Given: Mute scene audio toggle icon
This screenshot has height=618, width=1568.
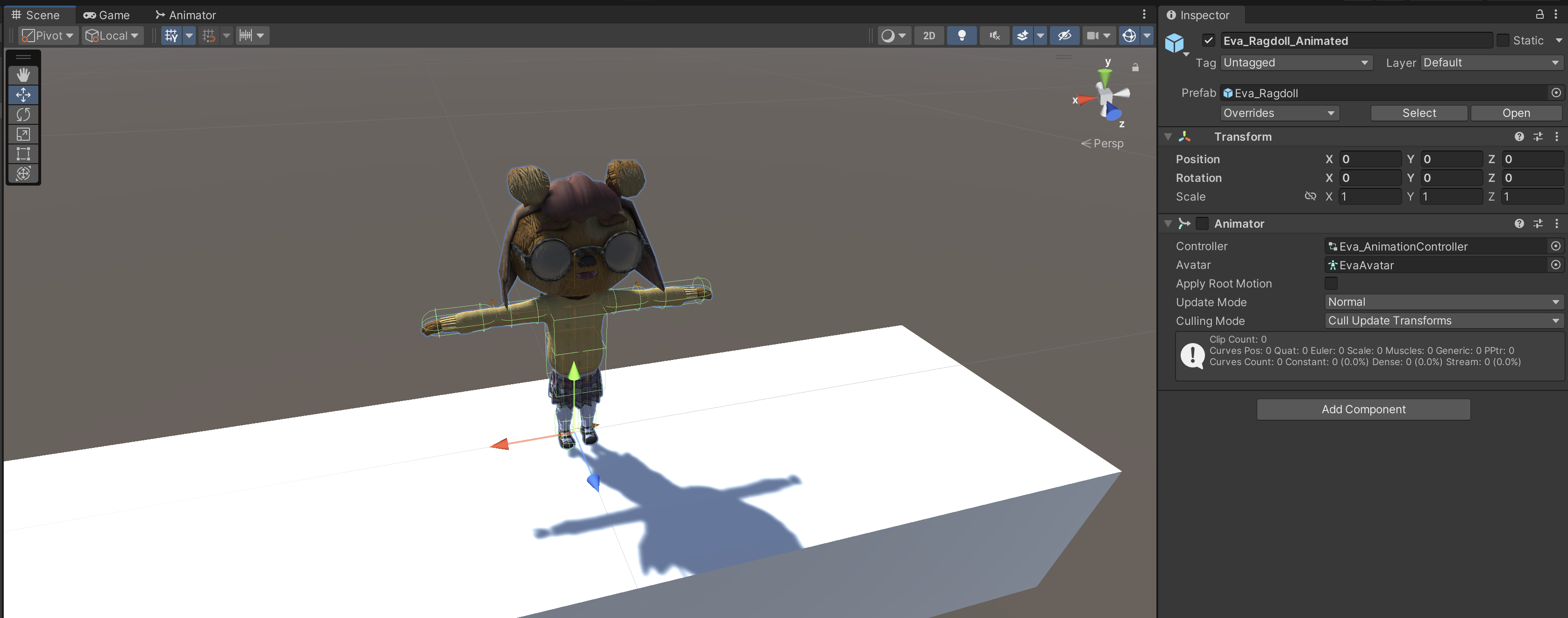Looking at the screenshot, I should tap(994, 36).
